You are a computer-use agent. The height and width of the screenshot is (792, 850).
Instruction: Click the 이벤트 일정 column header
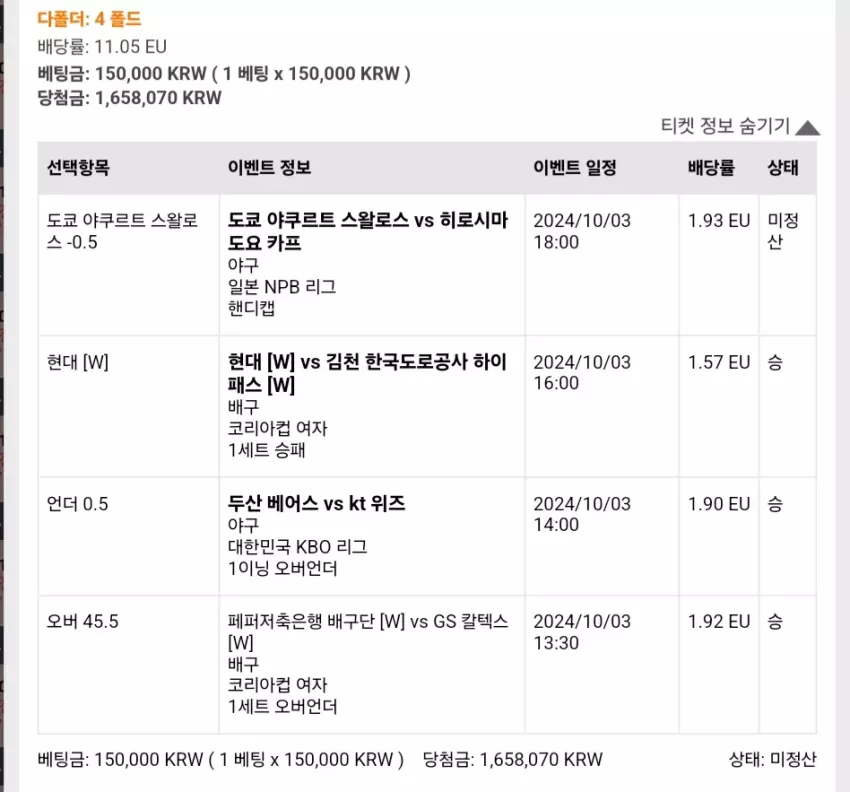tap(575, 168)
